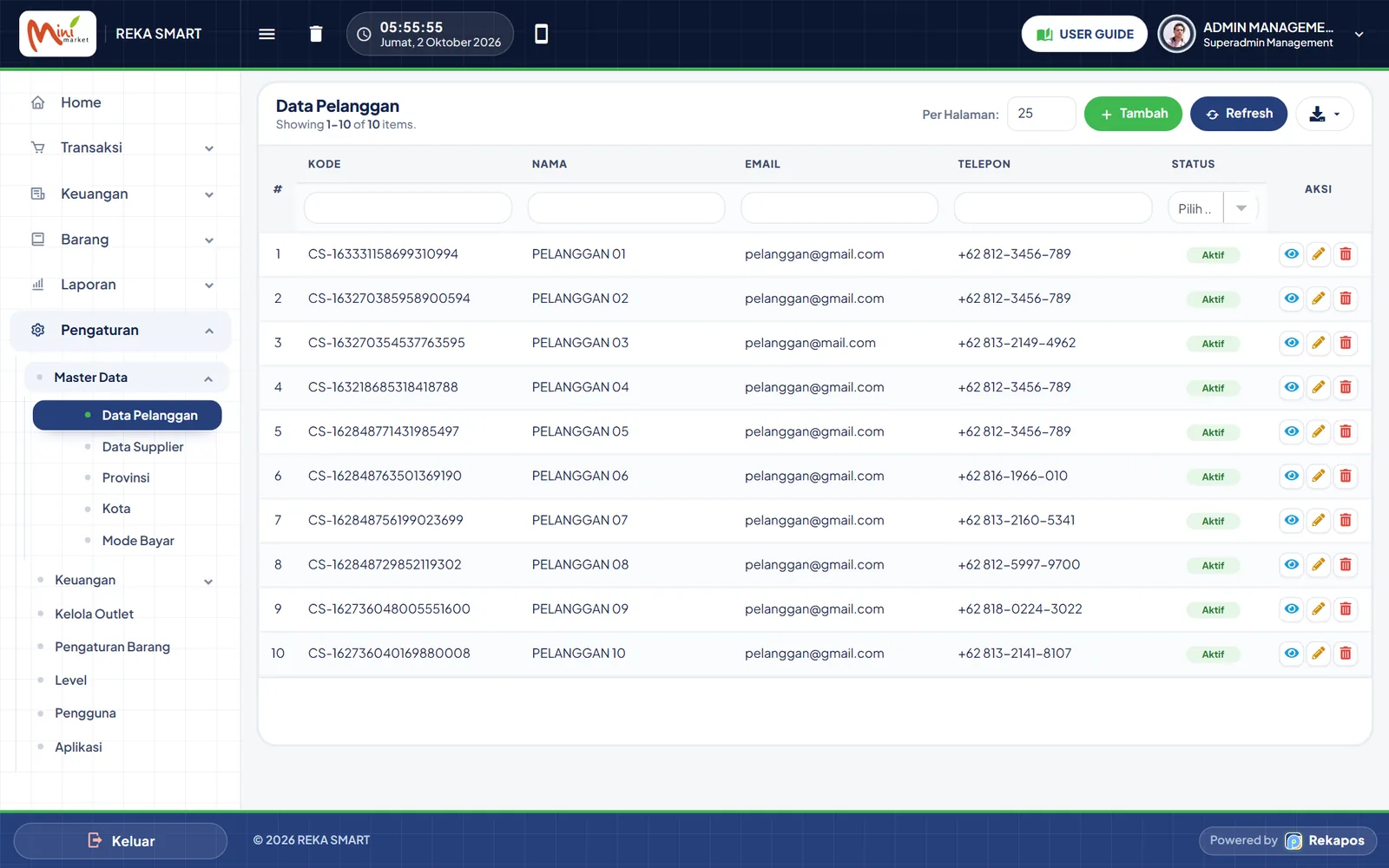Viewport: 1389px width, 868px height.
Task: Expand the Laporan sidebar menu
Action: [x=122, y=285]
